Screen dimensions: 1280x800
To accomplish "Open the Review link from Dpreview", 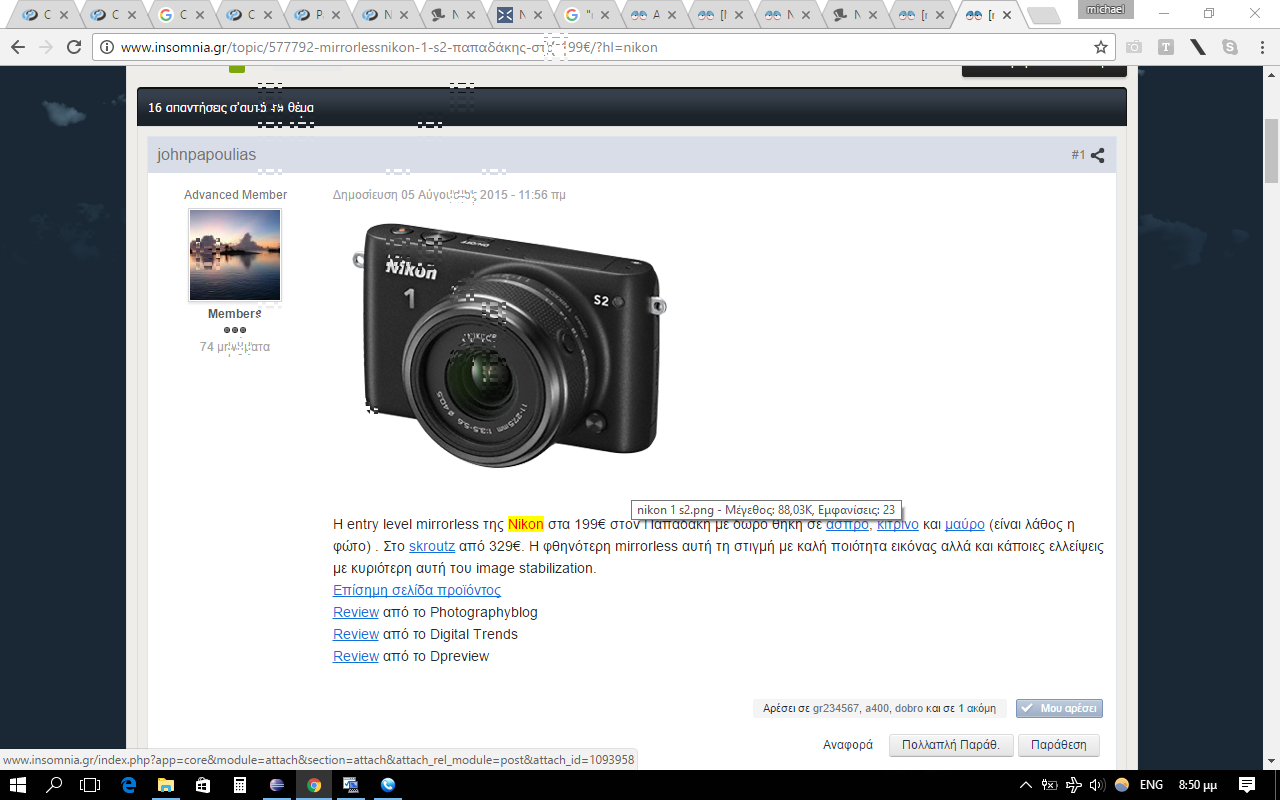I will point(356,656).
